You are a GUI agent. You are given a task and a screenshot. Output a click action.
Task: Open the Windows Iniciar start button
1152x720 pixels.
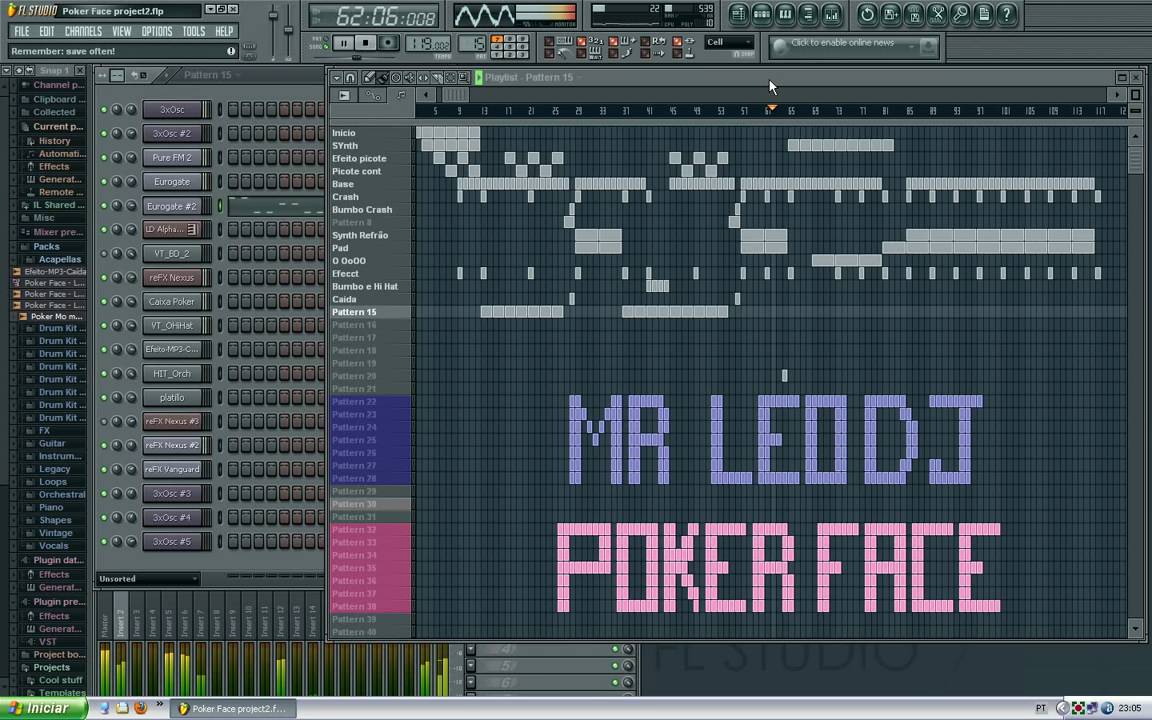[43, 708]
